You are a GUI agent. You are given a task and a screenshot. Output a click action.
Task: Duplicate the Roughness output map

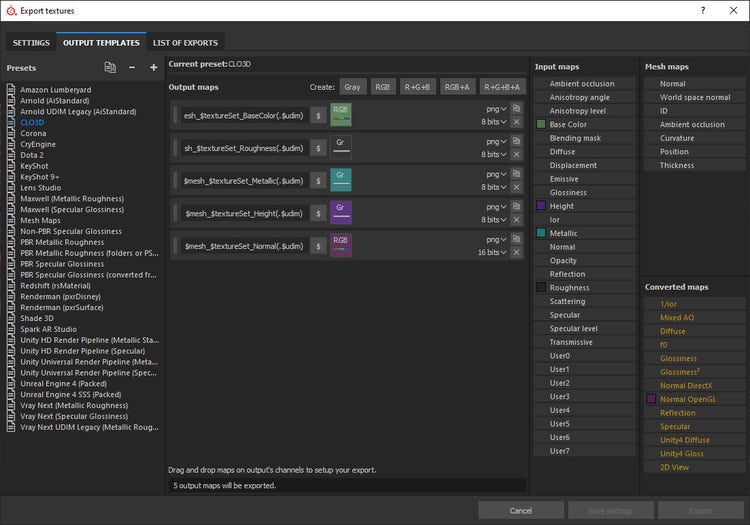[516, 141]
